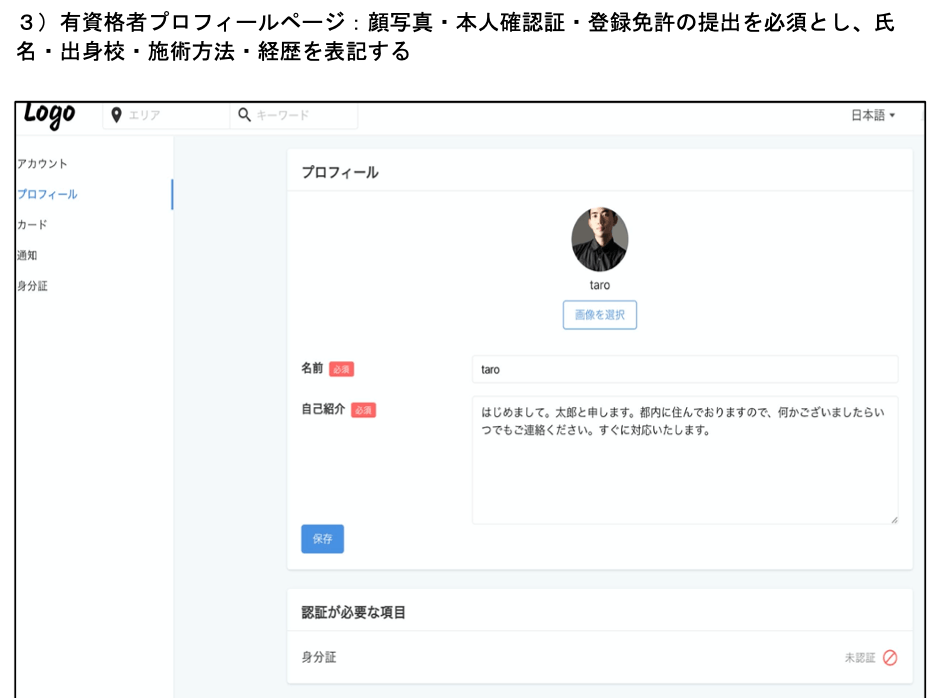The height and width of the screenshot is (698, 932).
Task: Grab the textarea resize handle corner
Action: pos(893,519)
